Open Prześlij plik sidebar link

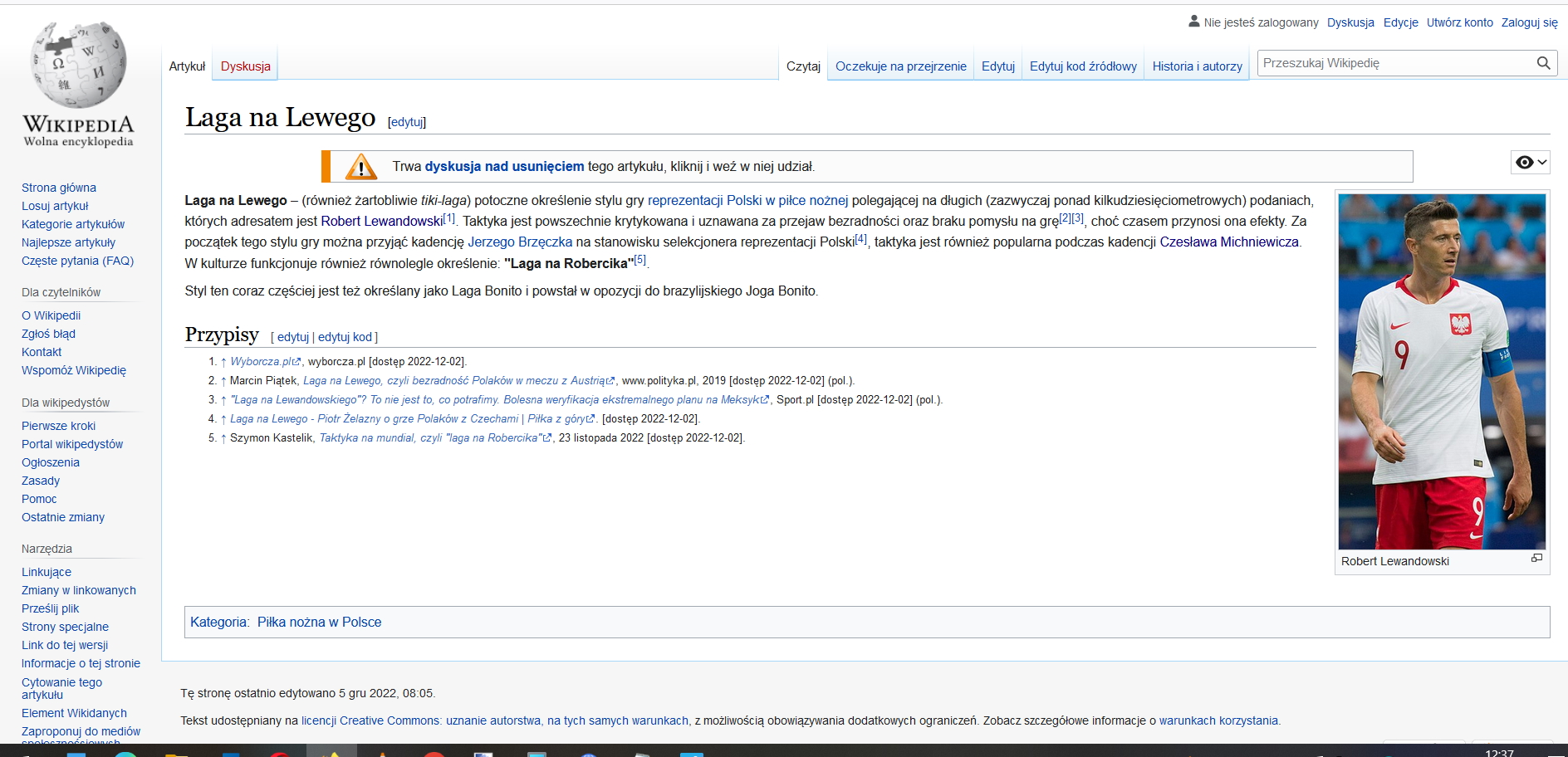pyautogui.click(x=50, y=608)
